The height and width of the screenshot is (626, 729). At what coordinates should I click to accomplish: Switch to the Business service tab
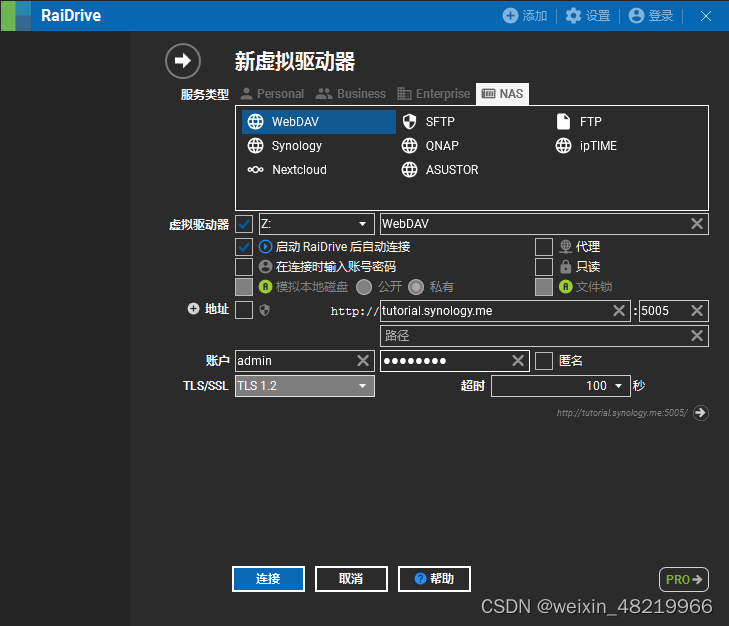(x=351, y=94)
